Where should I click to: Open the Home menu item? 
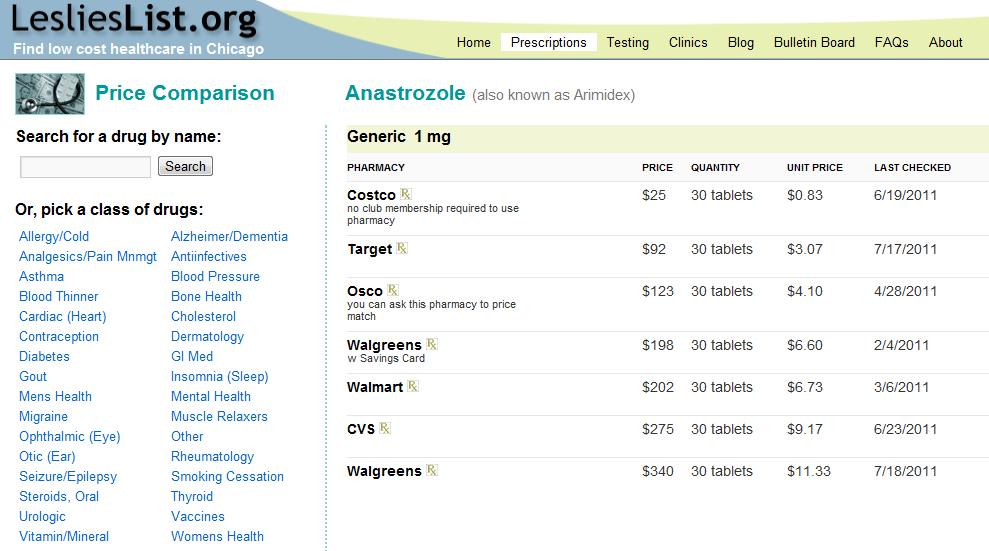474,42
